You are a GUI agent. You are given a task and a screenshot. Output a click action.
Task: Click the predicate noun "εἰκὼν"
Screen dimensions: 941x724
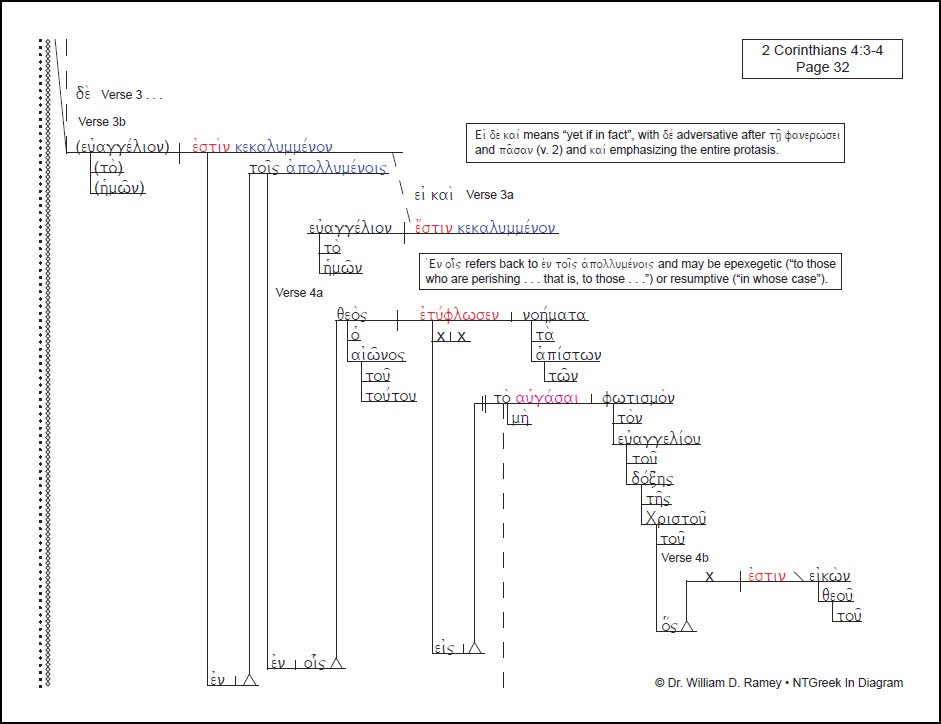coord(829,576)
